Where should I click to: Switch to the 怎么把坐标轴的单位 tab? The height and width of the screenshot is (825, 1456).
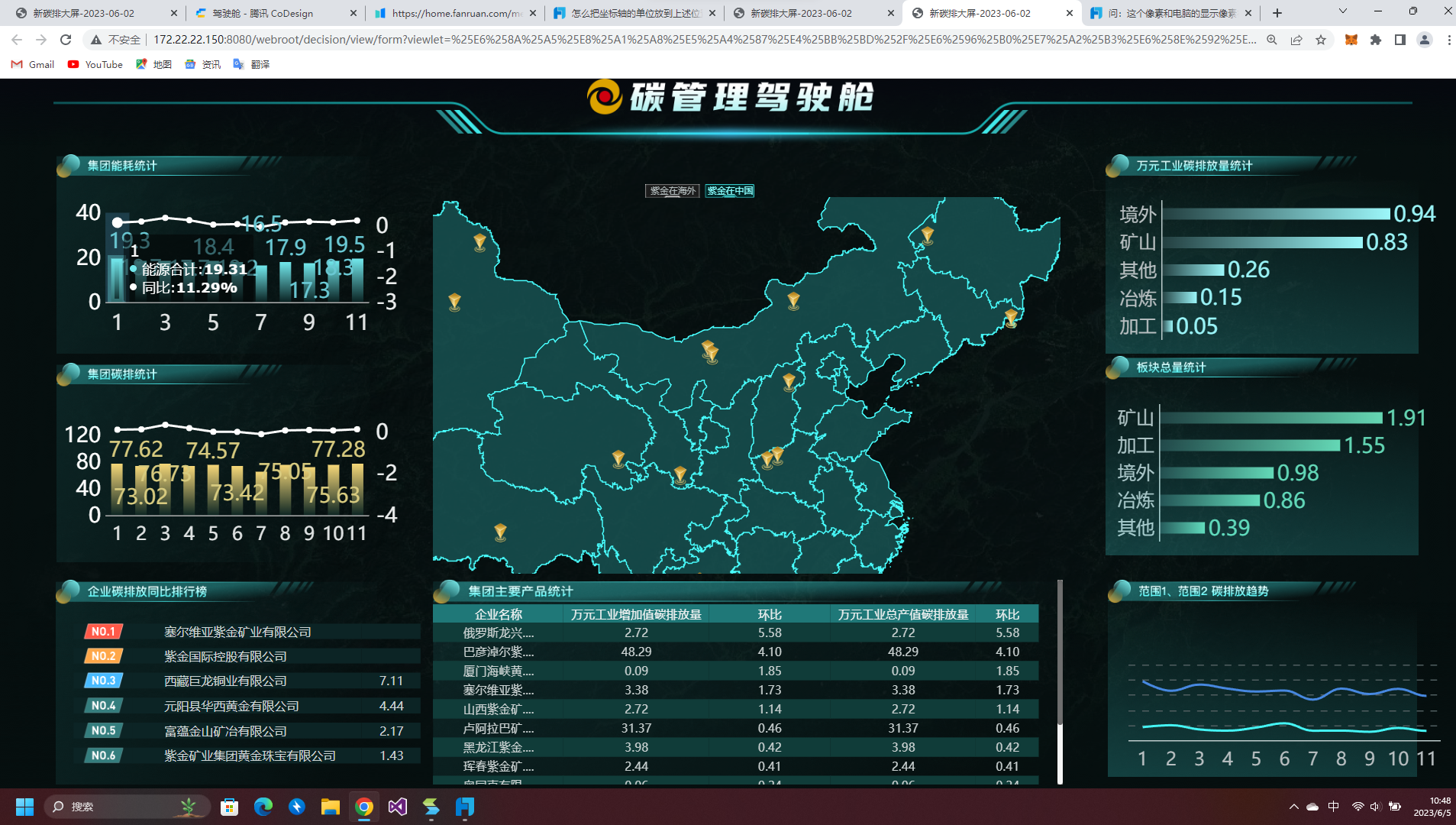pyautogui.click(x=633, y=13)
